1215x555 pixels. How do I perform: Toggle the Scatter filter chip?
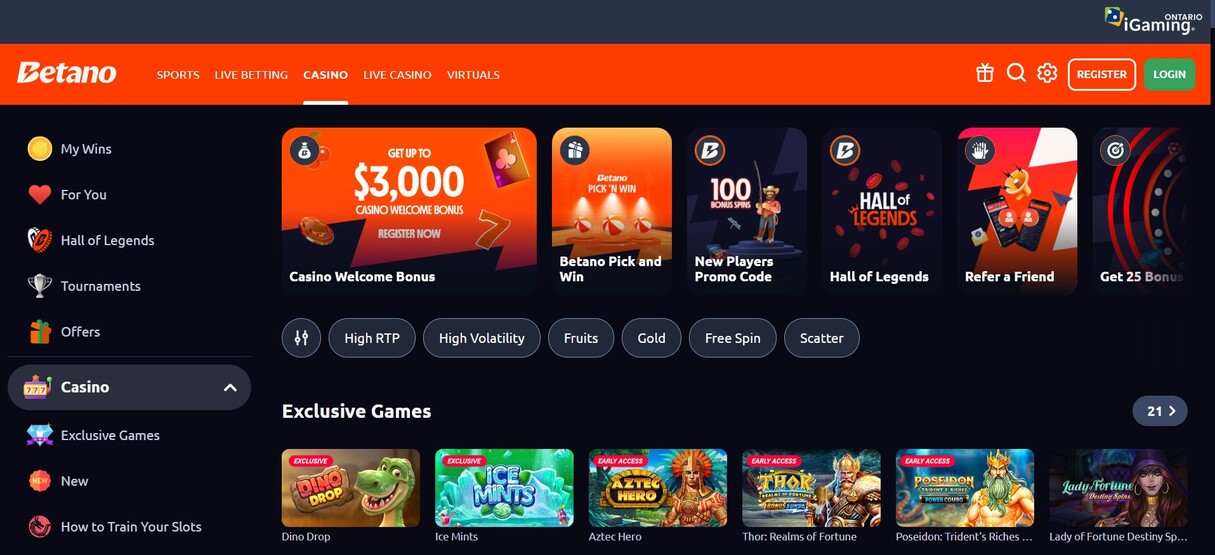[821, 338]
